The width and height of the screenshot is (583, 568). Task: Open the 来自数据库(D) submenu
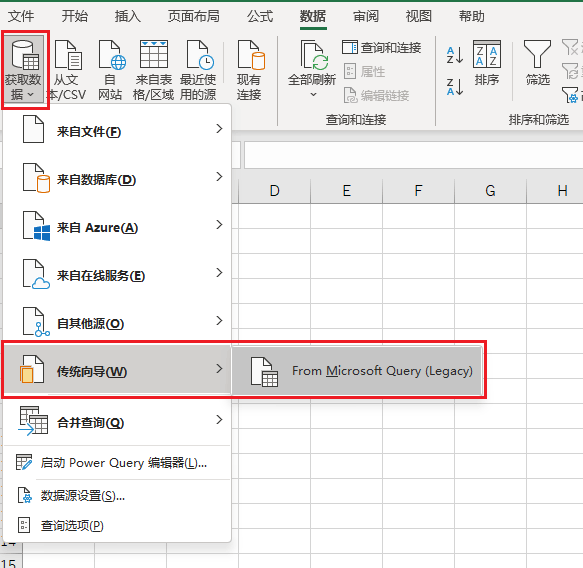click(x=117, y=178)
